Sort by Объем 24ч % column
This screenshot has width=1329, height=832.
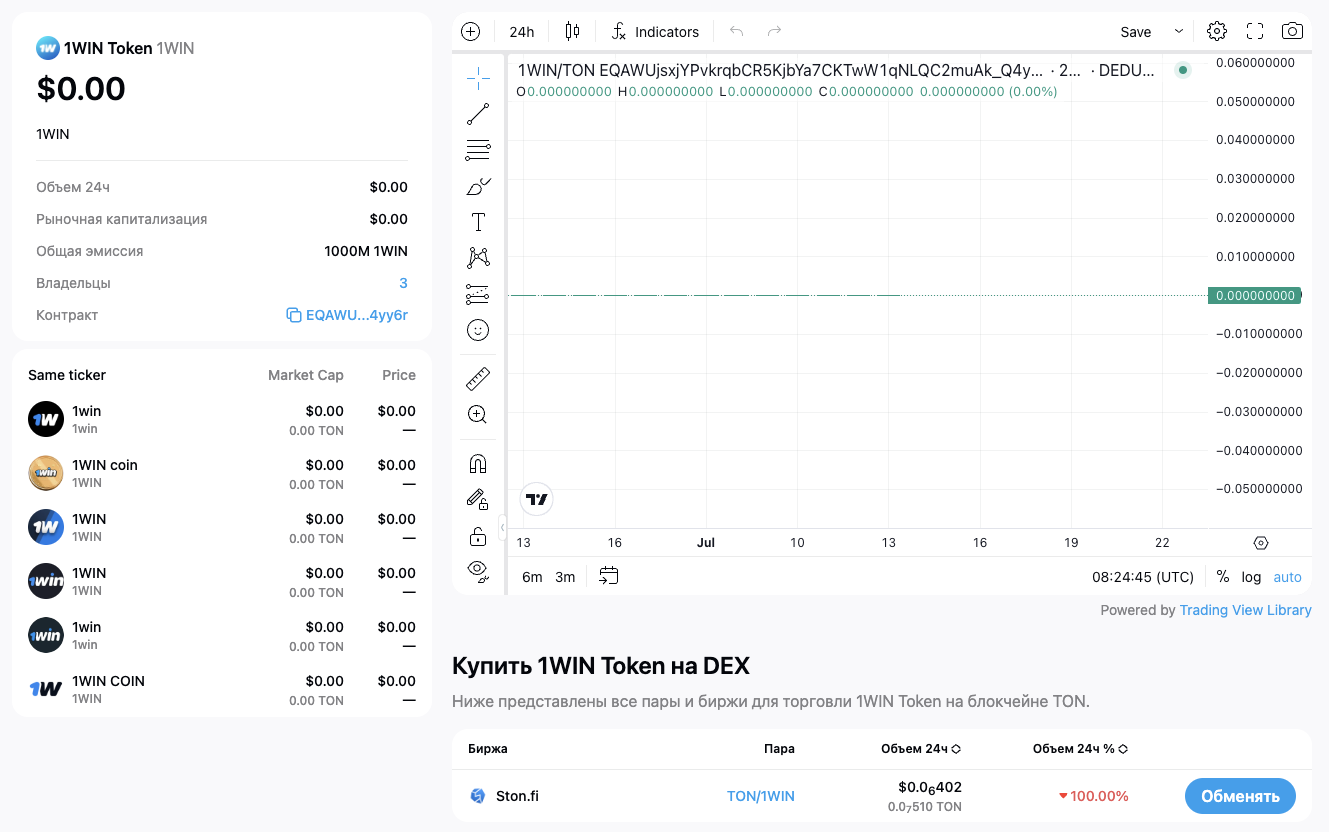tap(1080, 749)
